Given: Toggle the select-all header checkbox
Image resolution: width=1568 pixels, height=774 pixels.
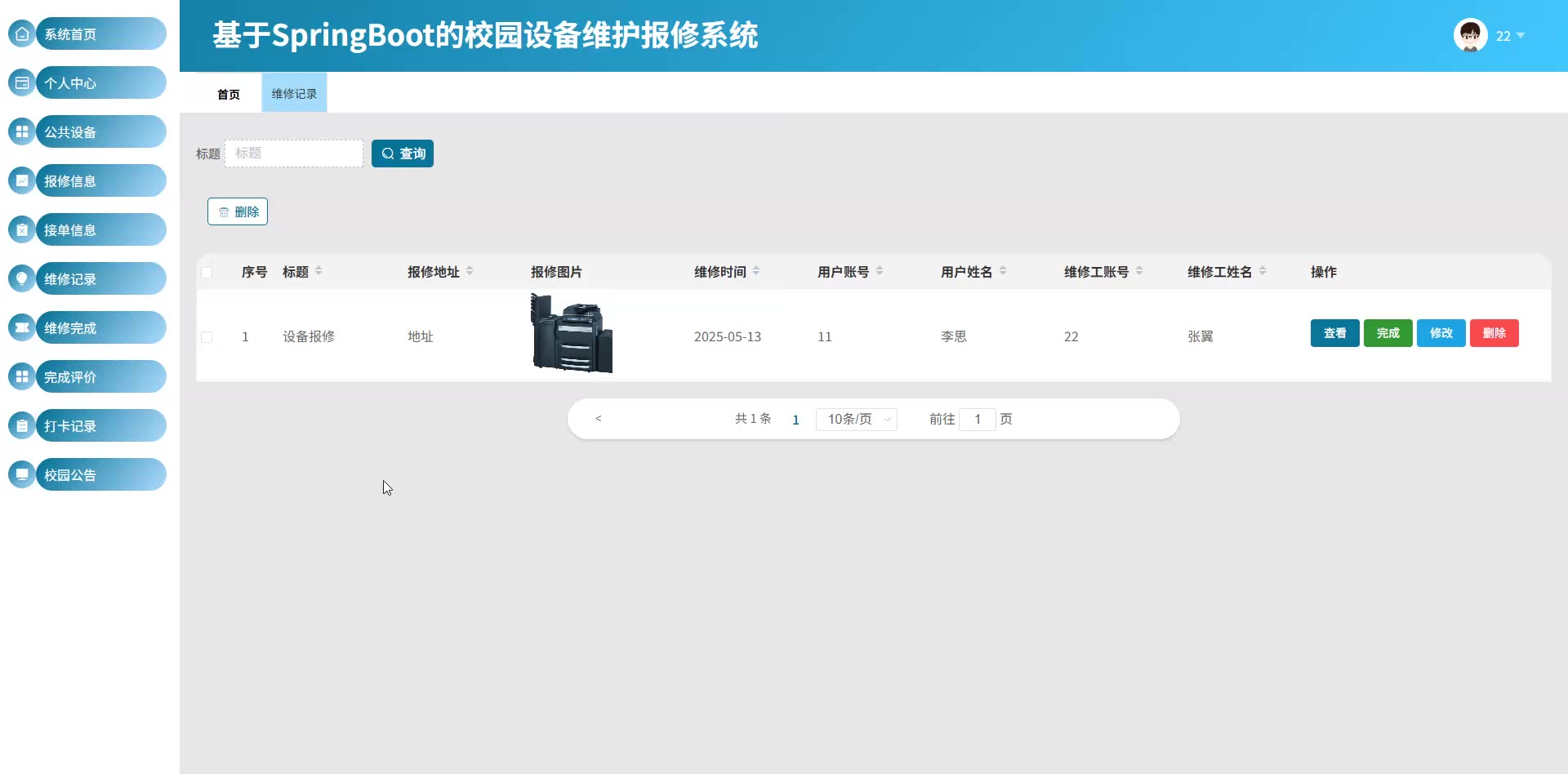Looking at the screenshot, I should tap(207, 272).
